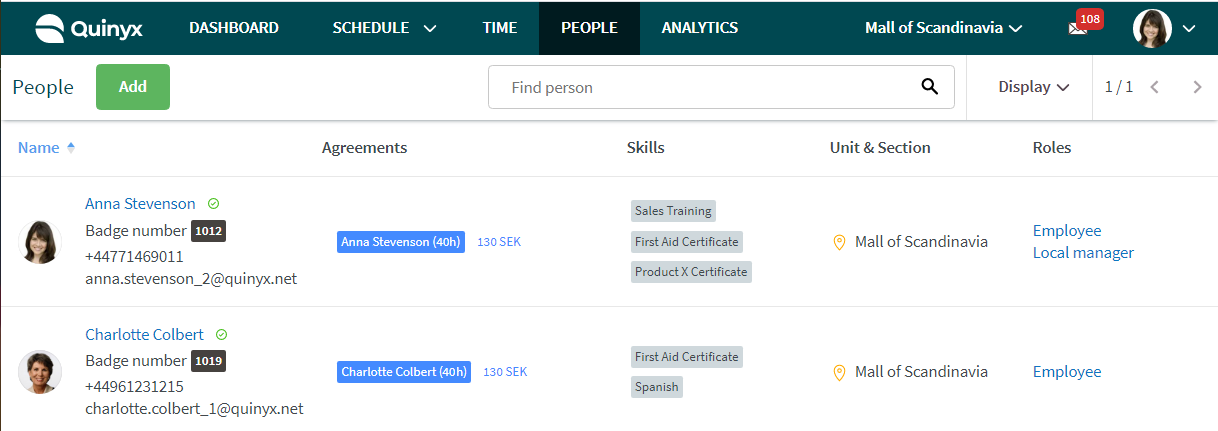Screen dimensions: 1218x431
Task: Click the green Add button
Action: click(133, 87)
